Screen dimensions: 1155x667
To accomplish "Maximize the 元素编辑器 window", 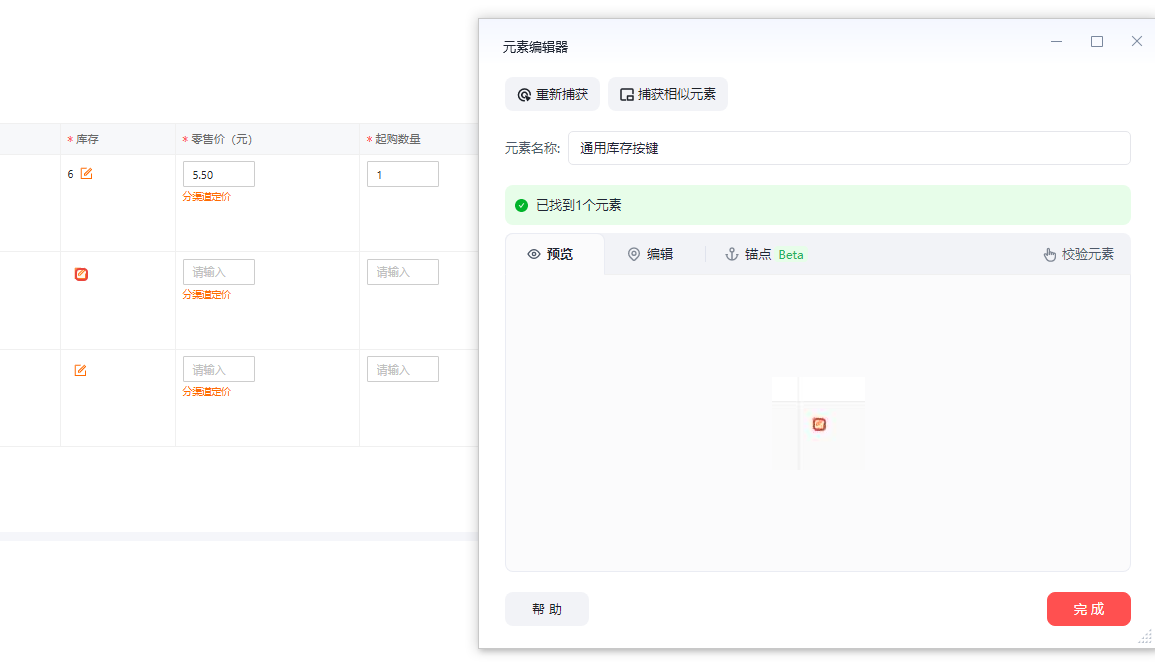I will point(1097,41).
